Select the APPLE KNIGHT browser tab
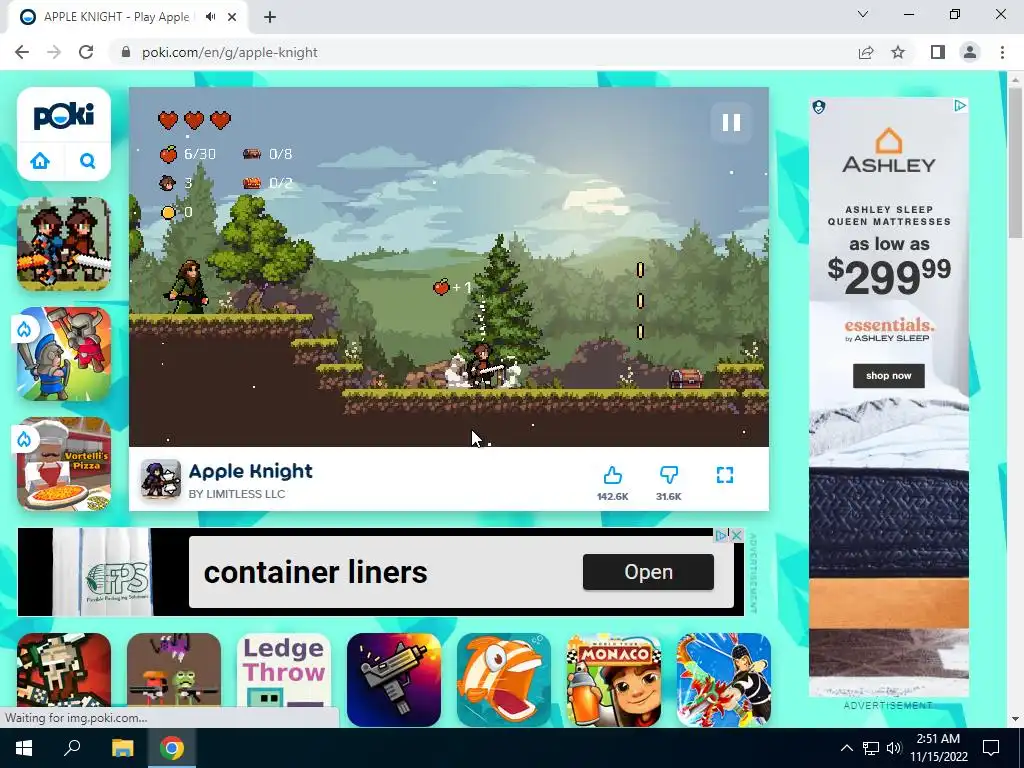This screenshot has width=1024, height=768. (116, 17)
